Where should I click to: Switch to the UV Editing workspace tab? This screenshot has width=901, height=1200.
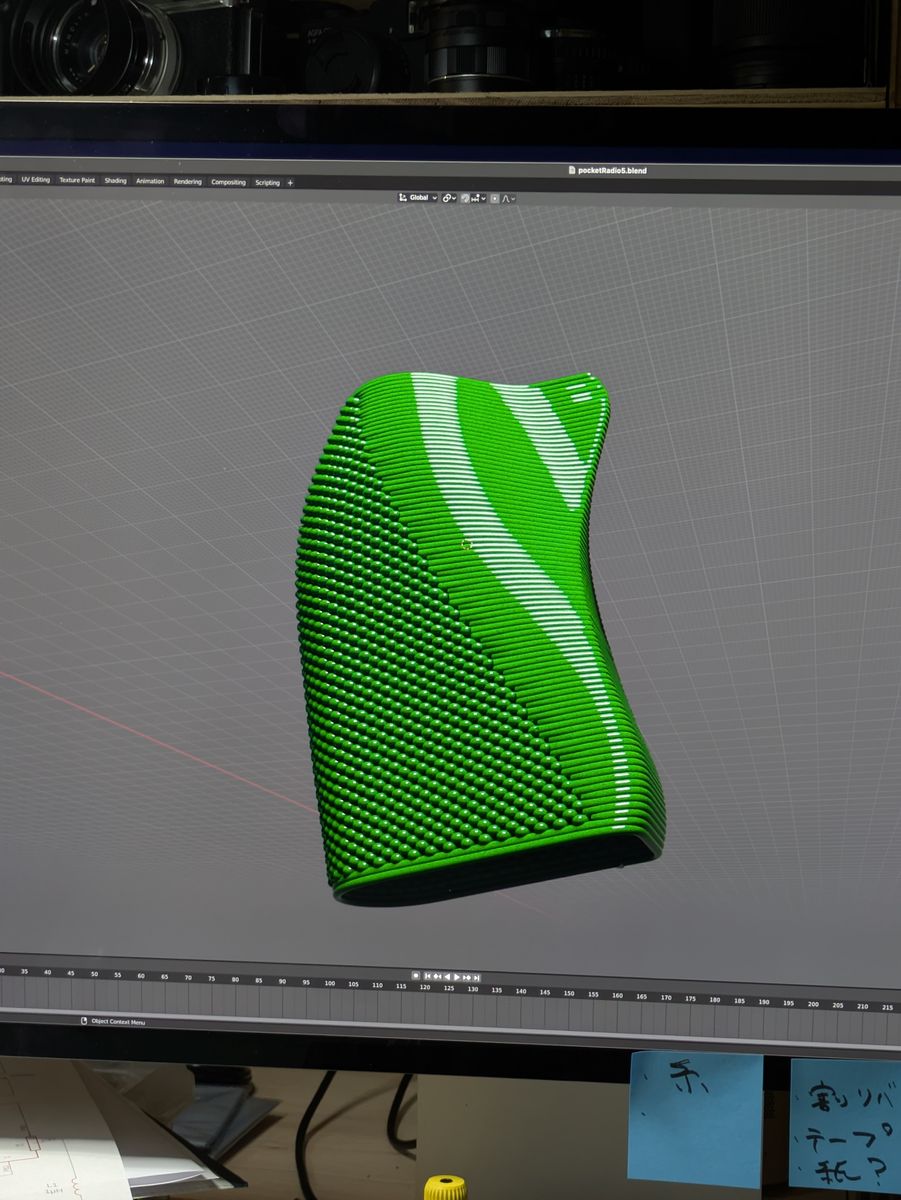(35, 180)
